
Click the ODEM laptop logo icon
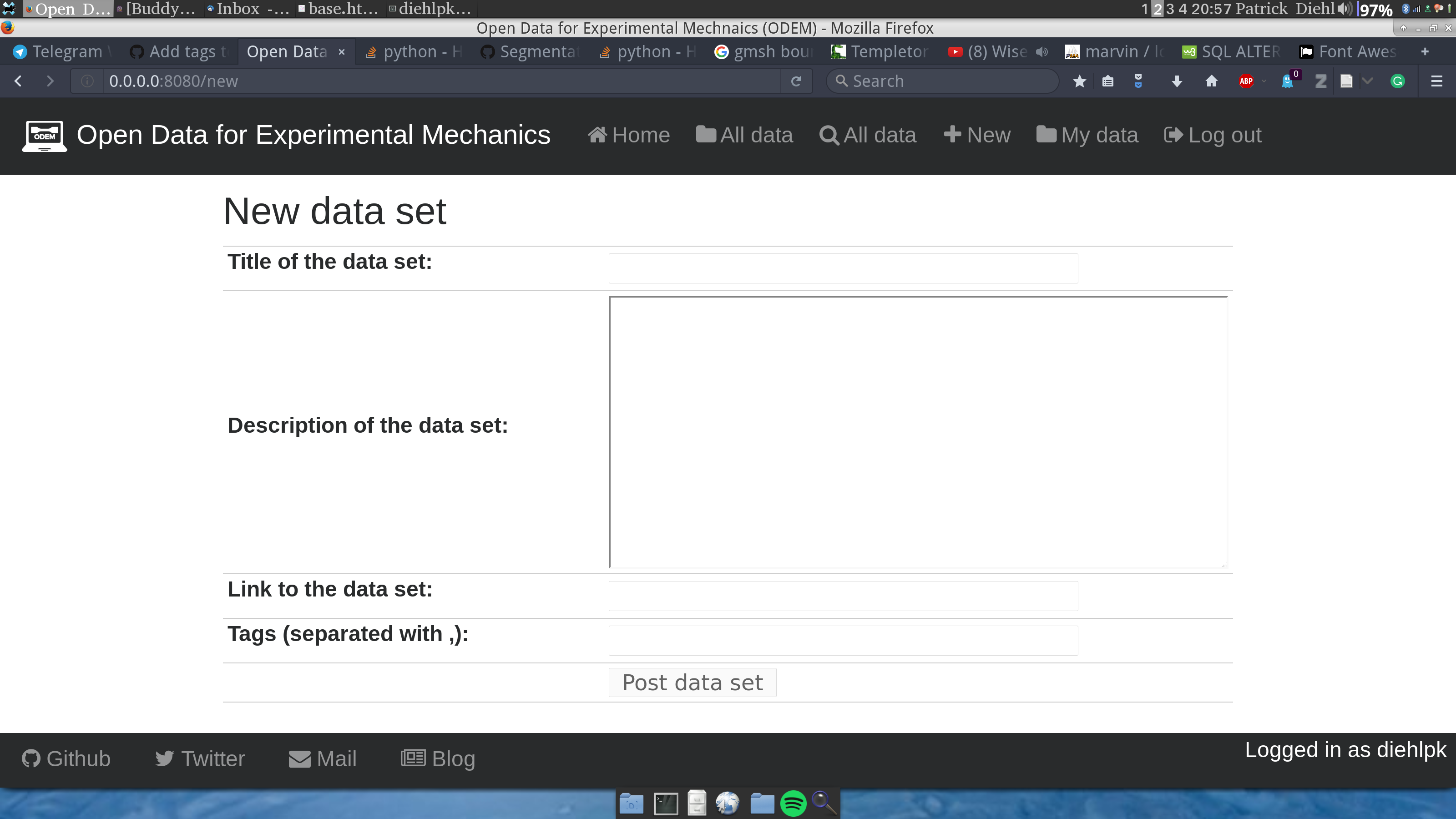tap(44, 136)
